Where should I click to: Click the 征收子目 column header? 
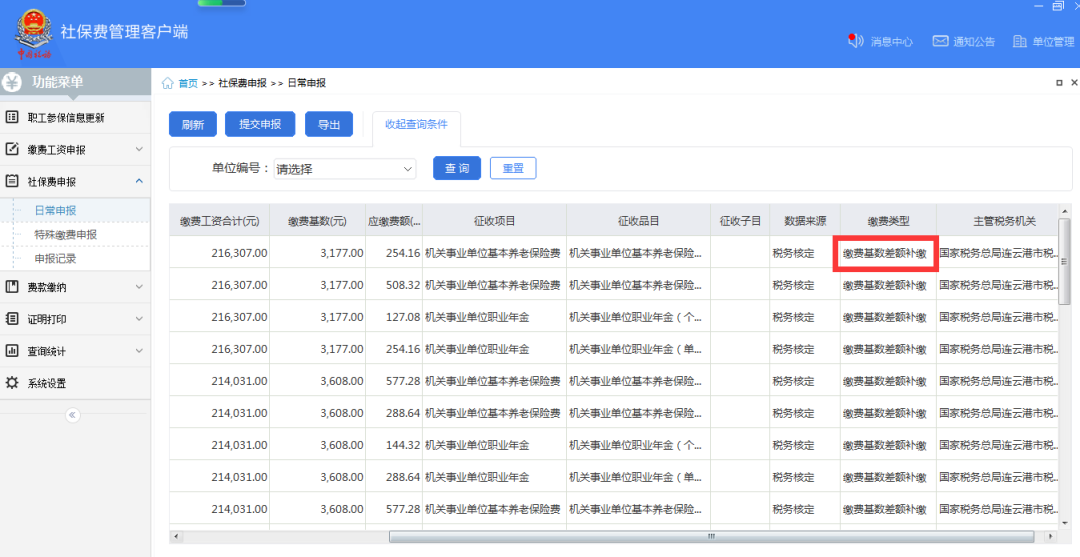pyautogui.click(x=740, y=221)
